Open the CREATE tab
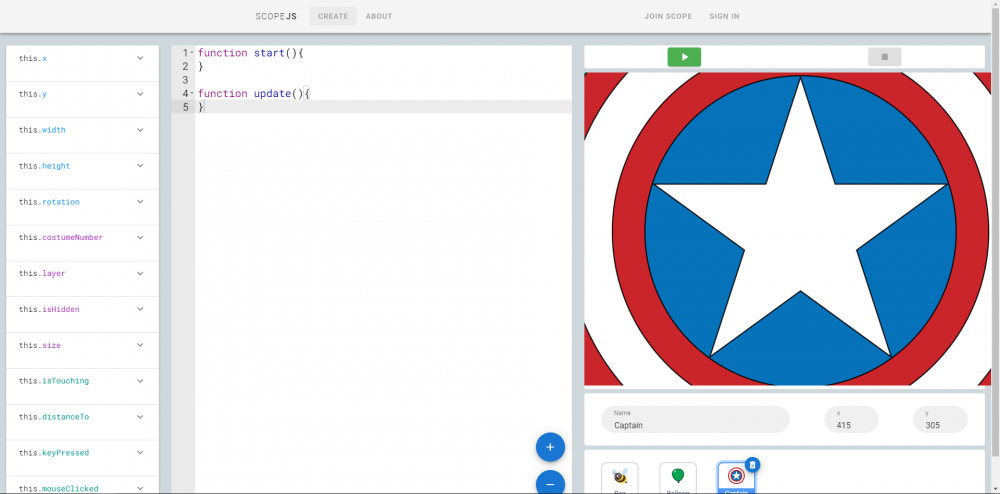Image resolution: width=1000 pixels, height=494 pixels. [x=333, y=17]
